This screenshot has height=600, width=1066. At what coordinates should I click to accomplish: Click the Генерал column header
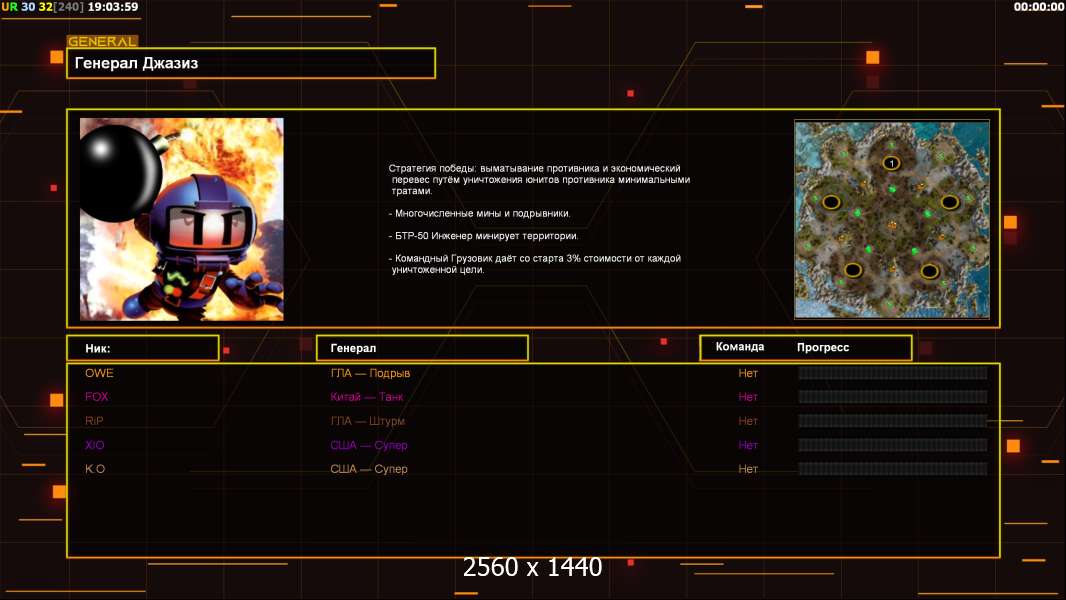[x=421, y=348]
